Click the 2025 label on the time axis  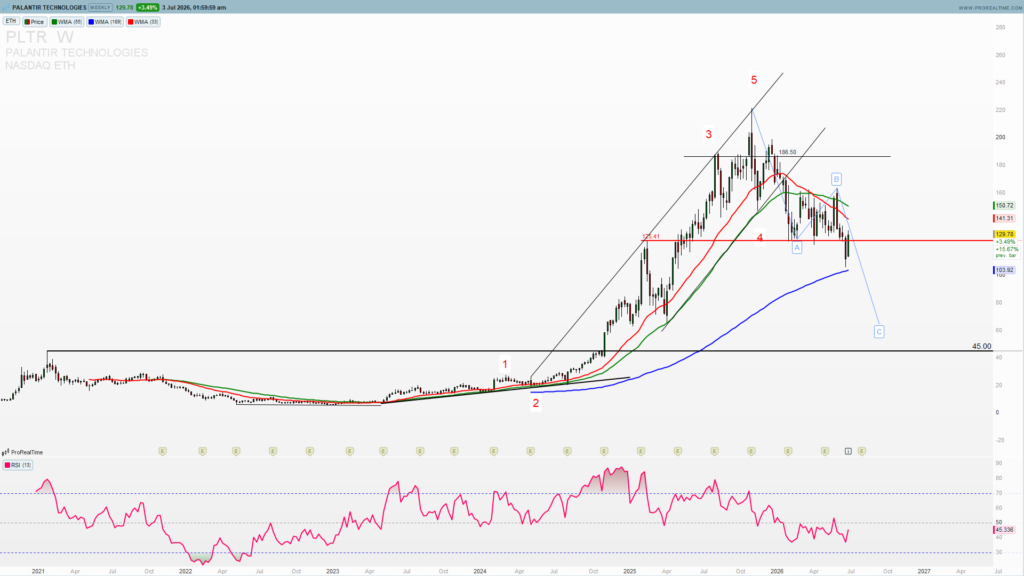click(630, 571)
